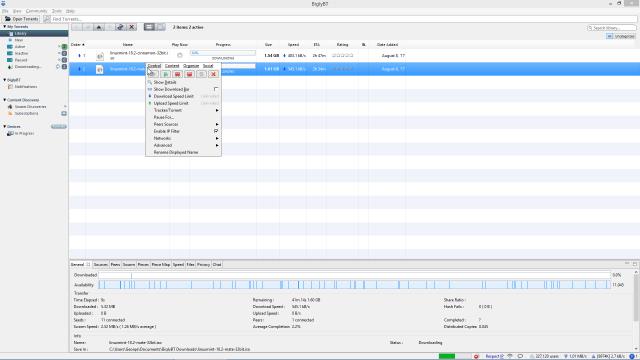Select the New category in sidebar
This screenshot has height=360, width=640.
[19, 40]
